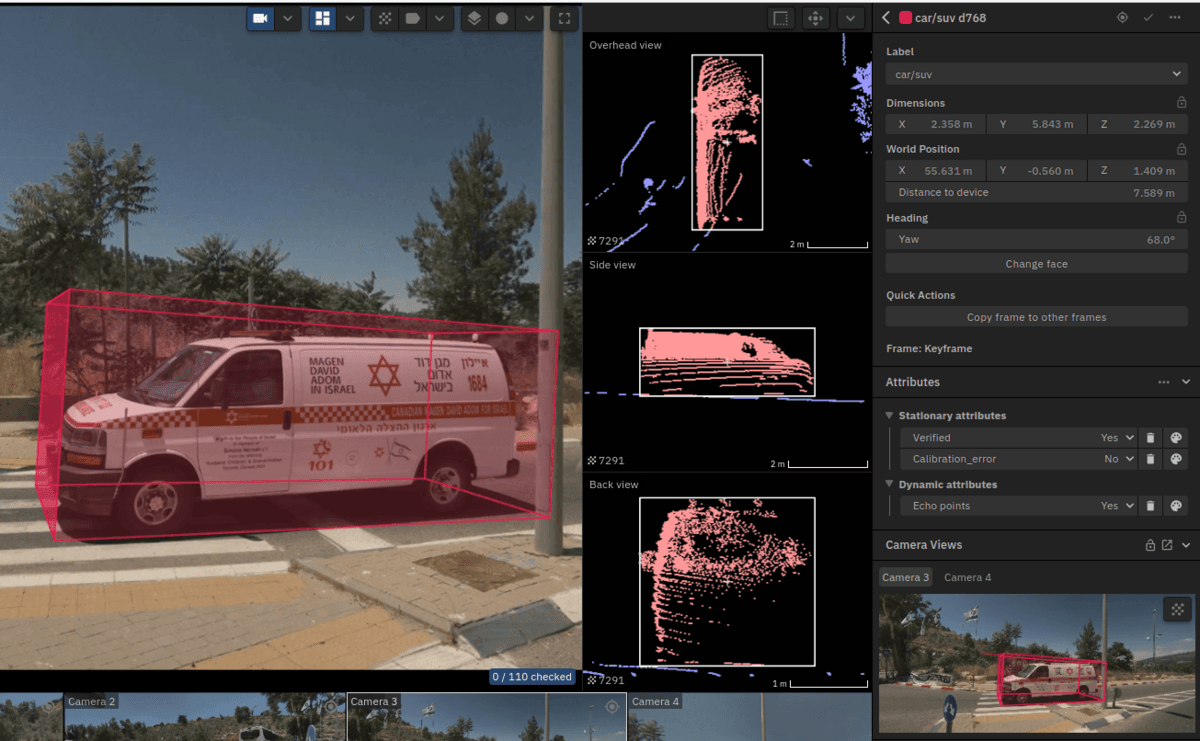
Task: Click the checkmark icon in object header
Action: [1148, 17]
